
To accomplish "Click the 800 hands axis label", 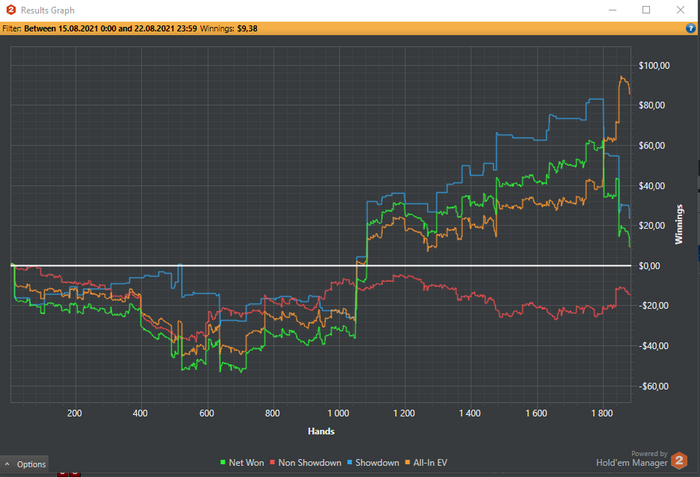I will [x=272, y=413].
